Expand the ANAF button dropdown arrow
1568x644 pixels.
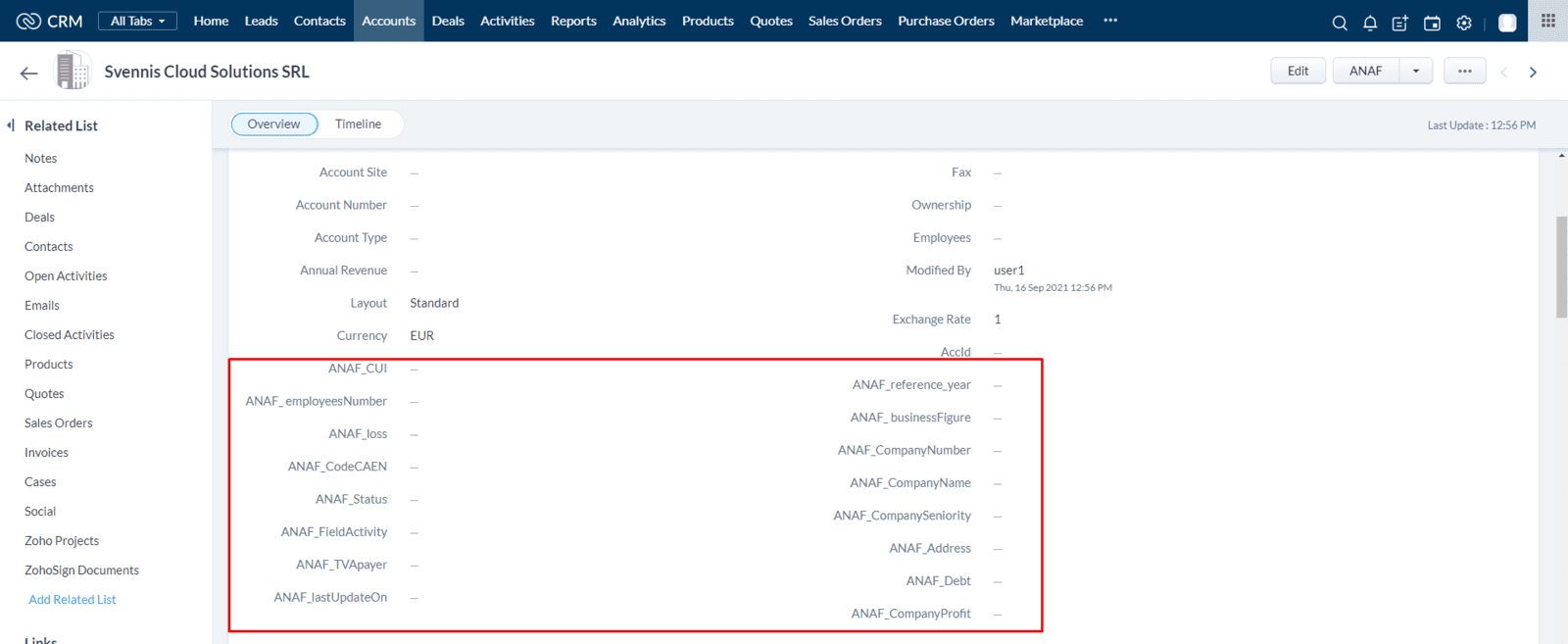[x=1416, y=71]
